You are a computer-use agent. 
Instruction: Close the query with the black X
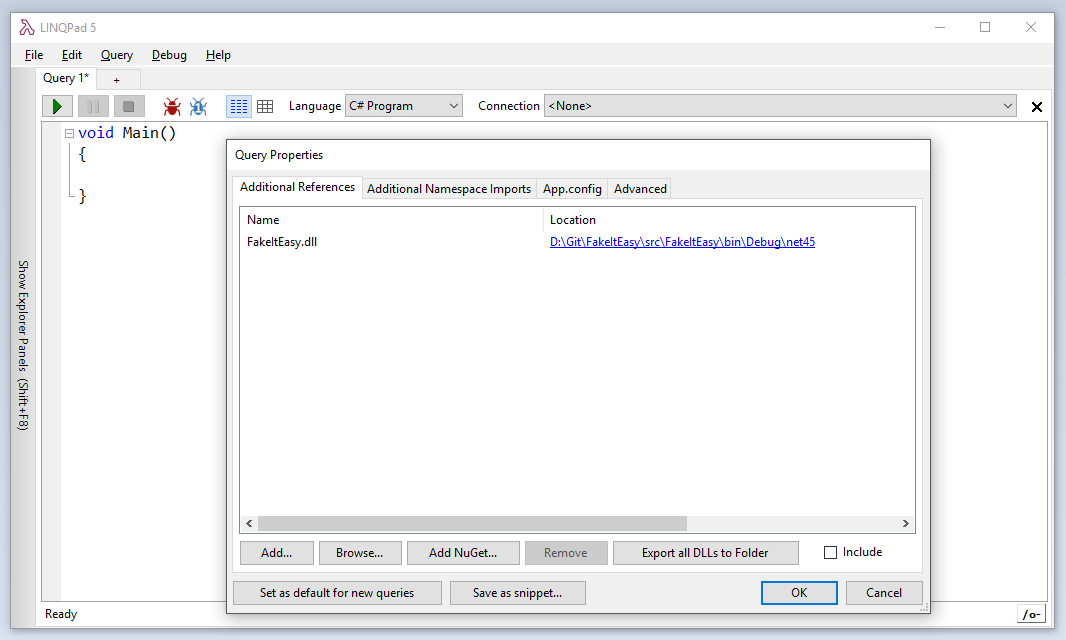1037,107
